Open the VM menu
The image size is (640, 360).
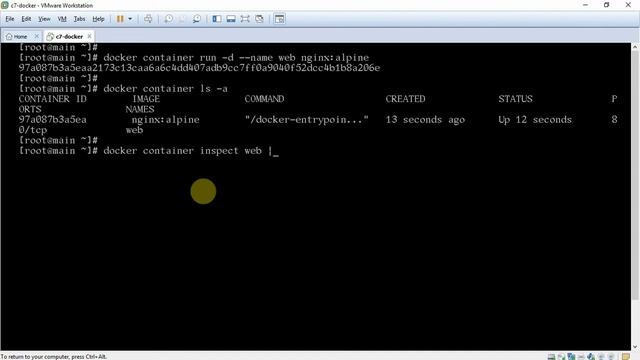click(x=62, y=19)
